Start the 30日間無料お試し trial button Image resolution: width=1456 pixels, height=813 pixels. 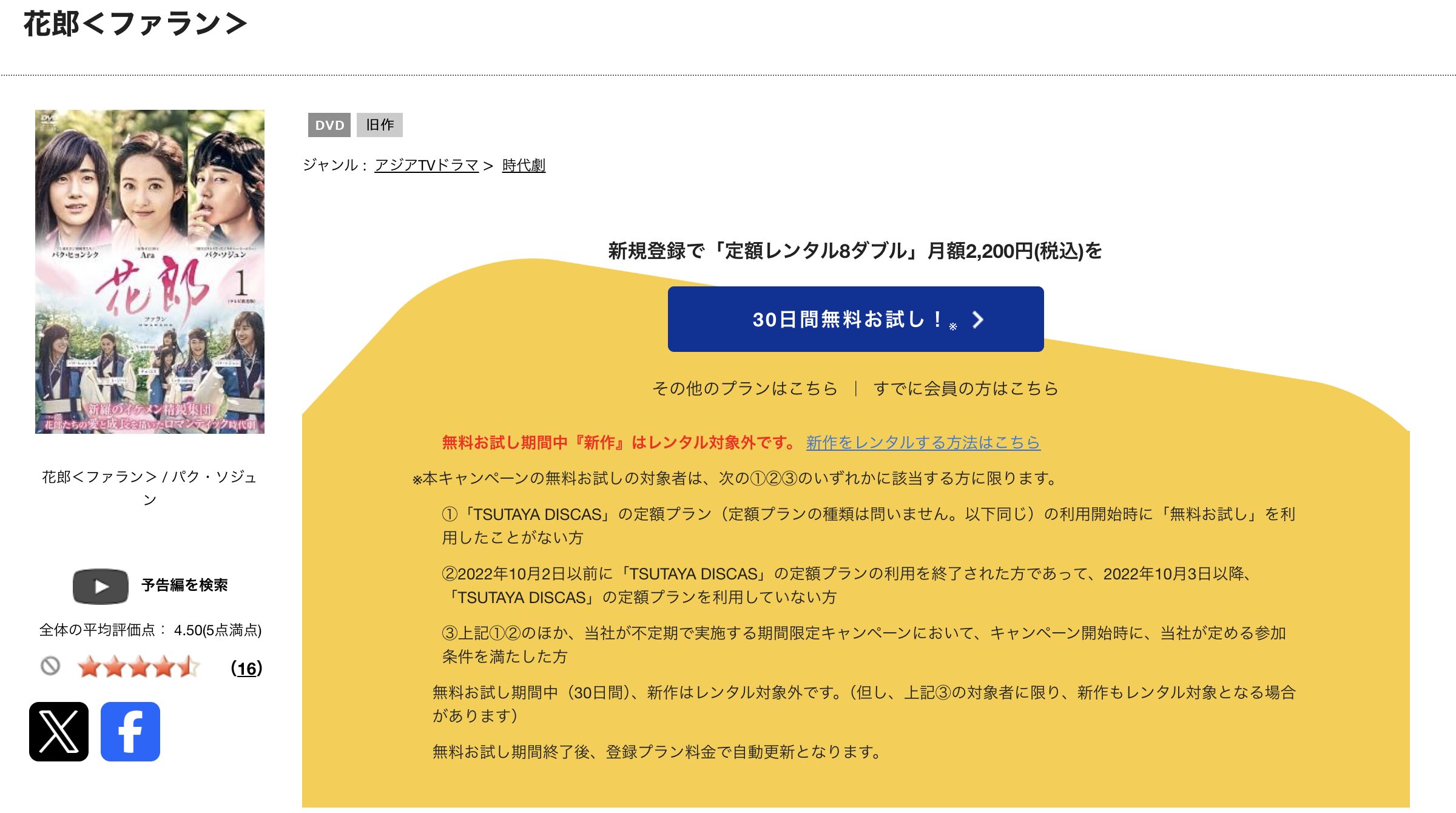point(855,319)
